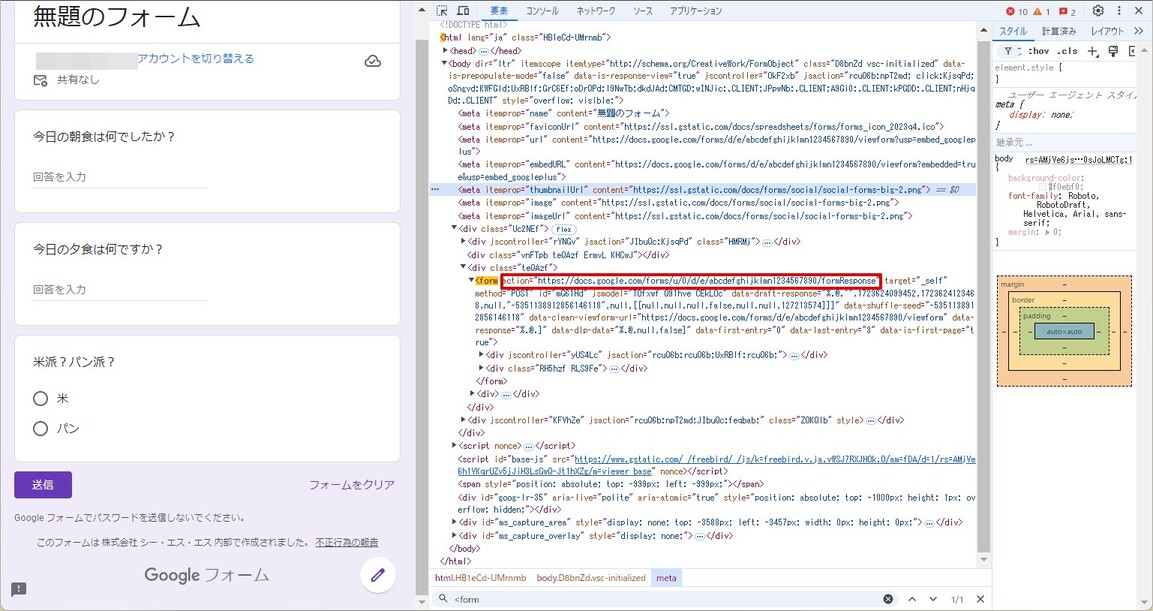Viewport: 1153px width, 611px height.
Task: Collapse the form element node
Action: (471, 281)
